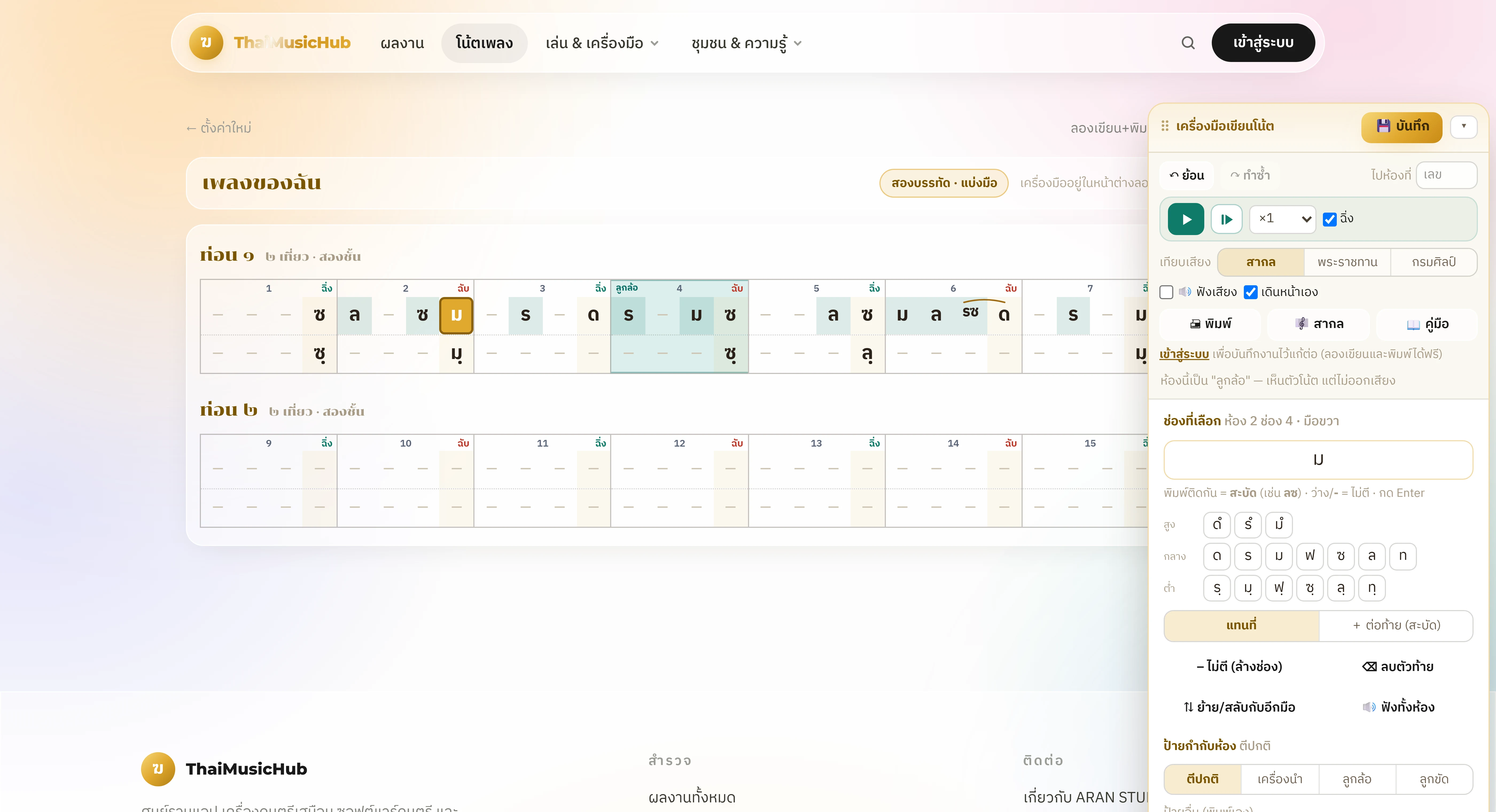The image size is (1496, 812).
Task: Click the black เข้าสู่ระบบ button in the navbar
Action: [1263, 42]
